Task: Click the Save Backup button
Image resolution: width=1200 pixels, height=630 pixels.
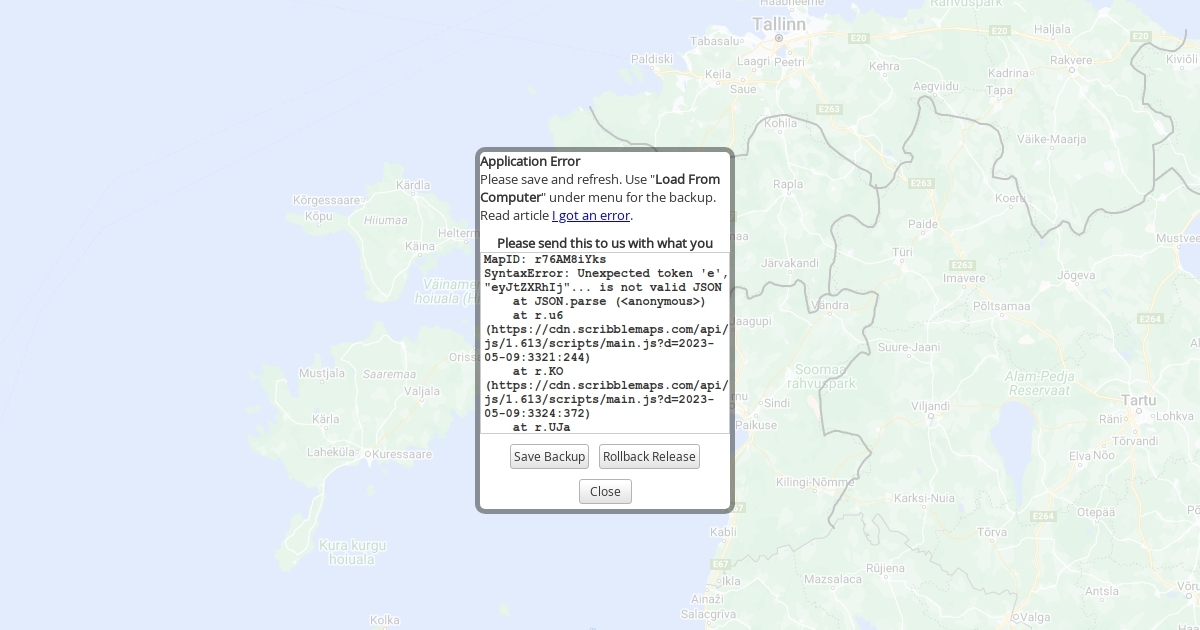Action: [549, 457]
